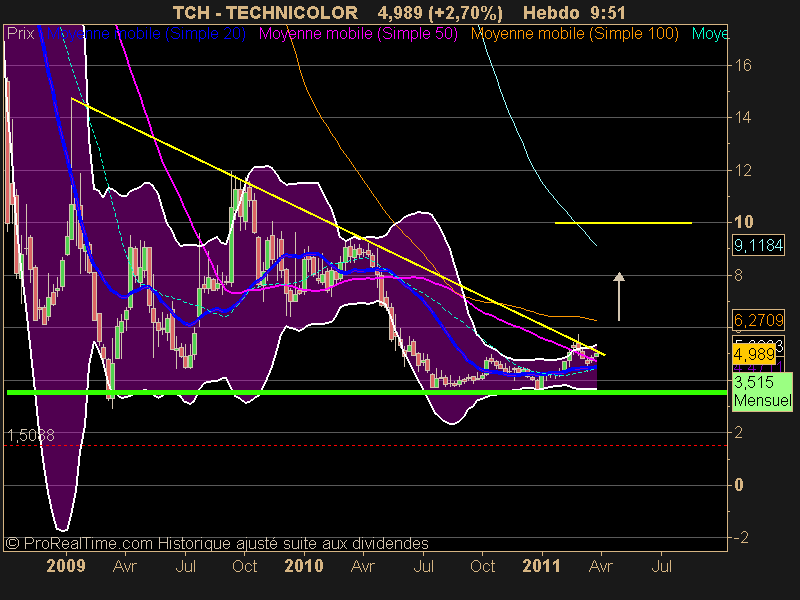Click the 2011 year on time axis

[541, 566]
